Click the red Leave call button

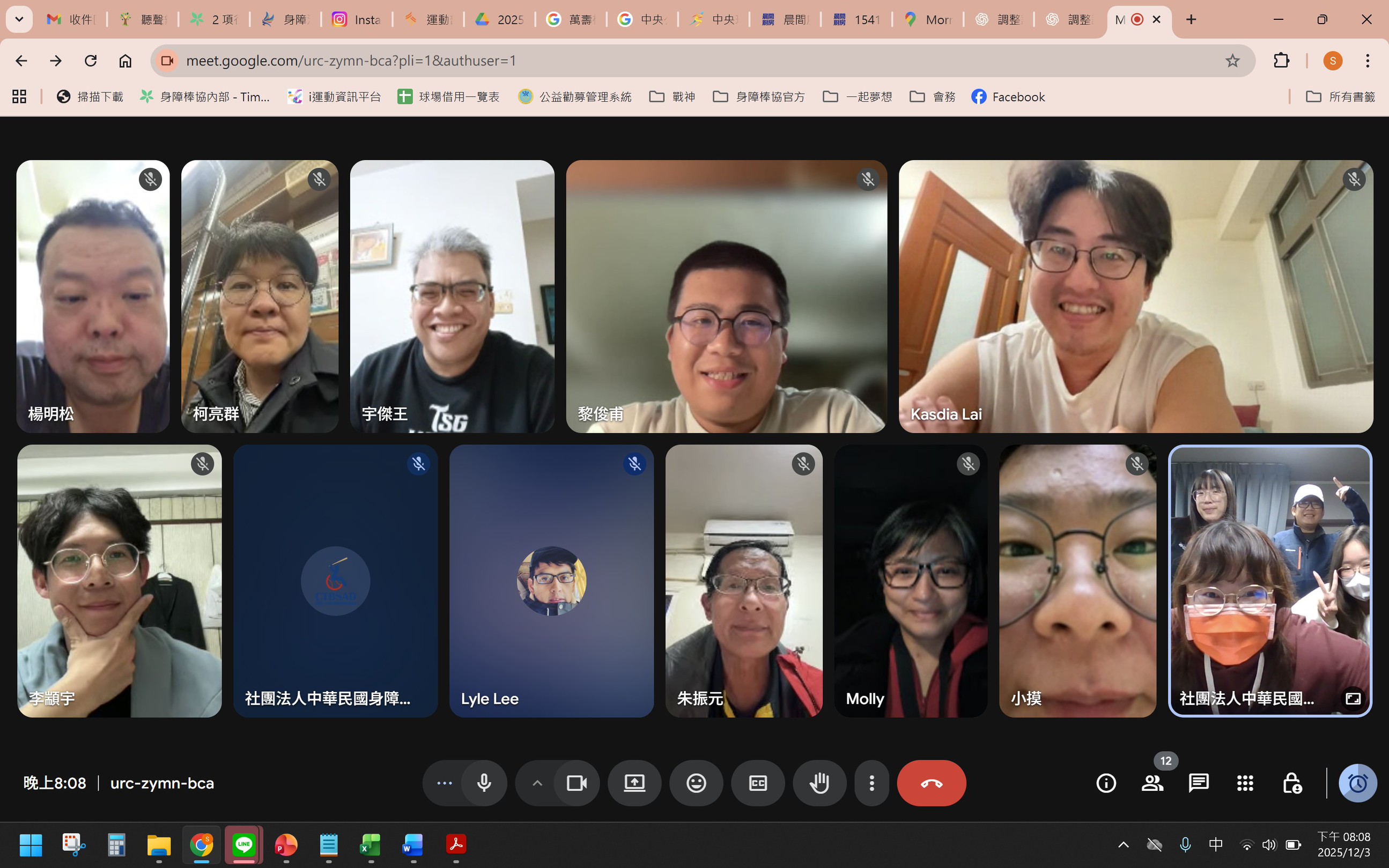pos(931,783)
